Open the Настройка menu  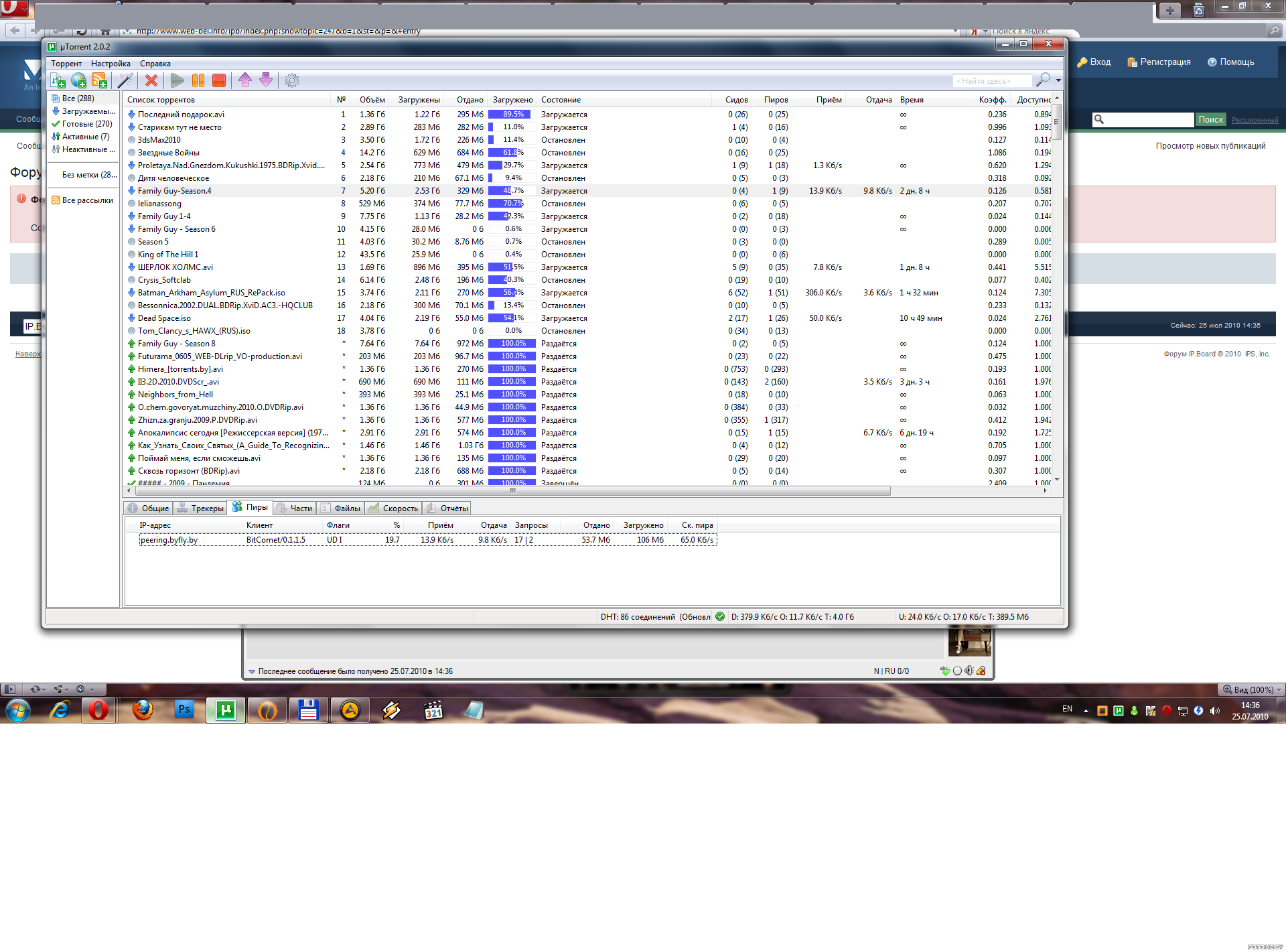click(111, 64)
